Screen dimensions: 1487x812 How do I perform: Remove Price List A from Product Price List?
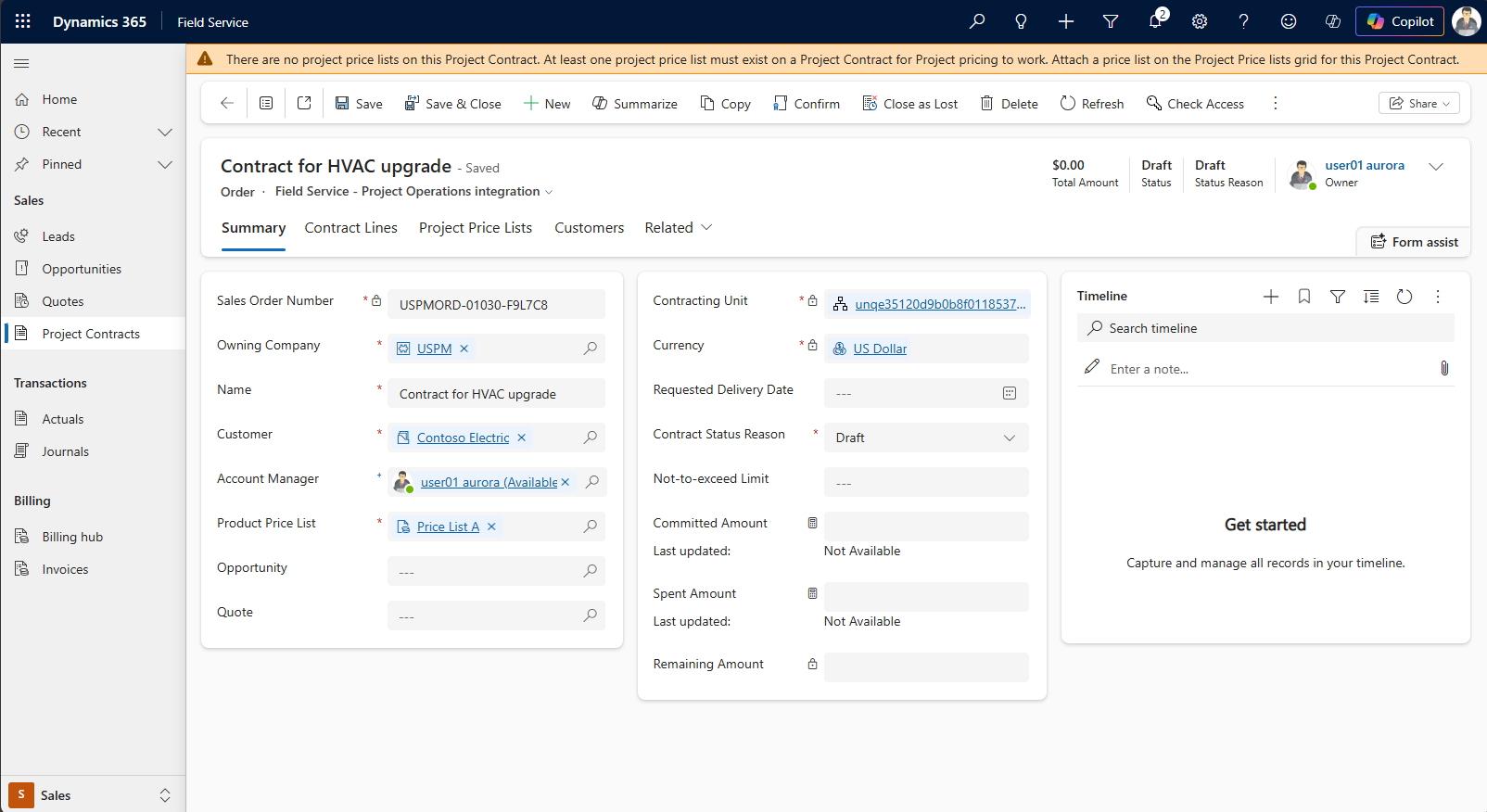[x=492, y=527]
